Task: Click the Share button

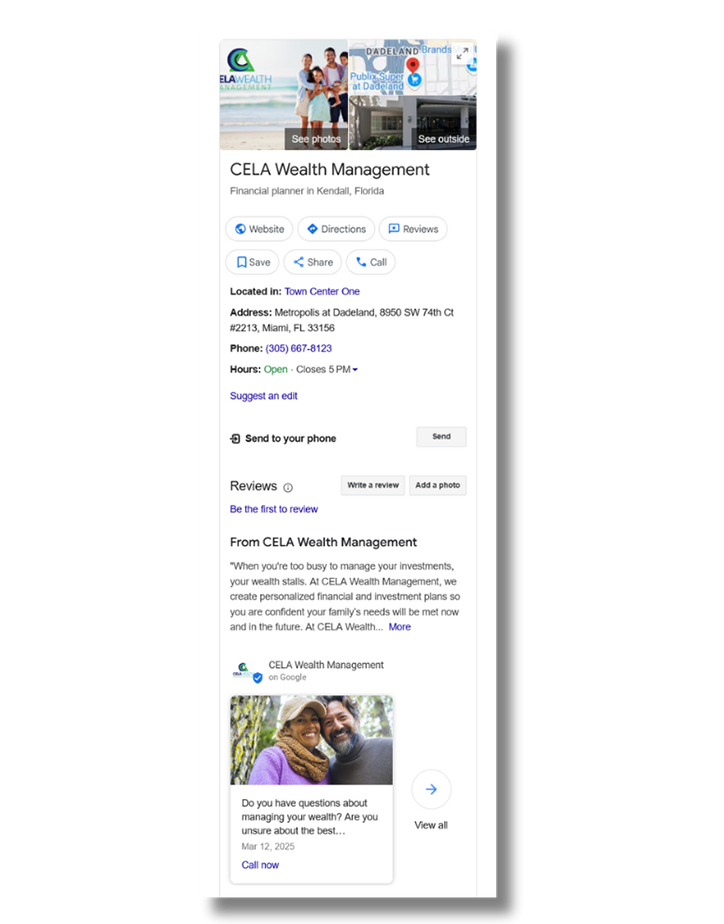Action: point(313,262)
